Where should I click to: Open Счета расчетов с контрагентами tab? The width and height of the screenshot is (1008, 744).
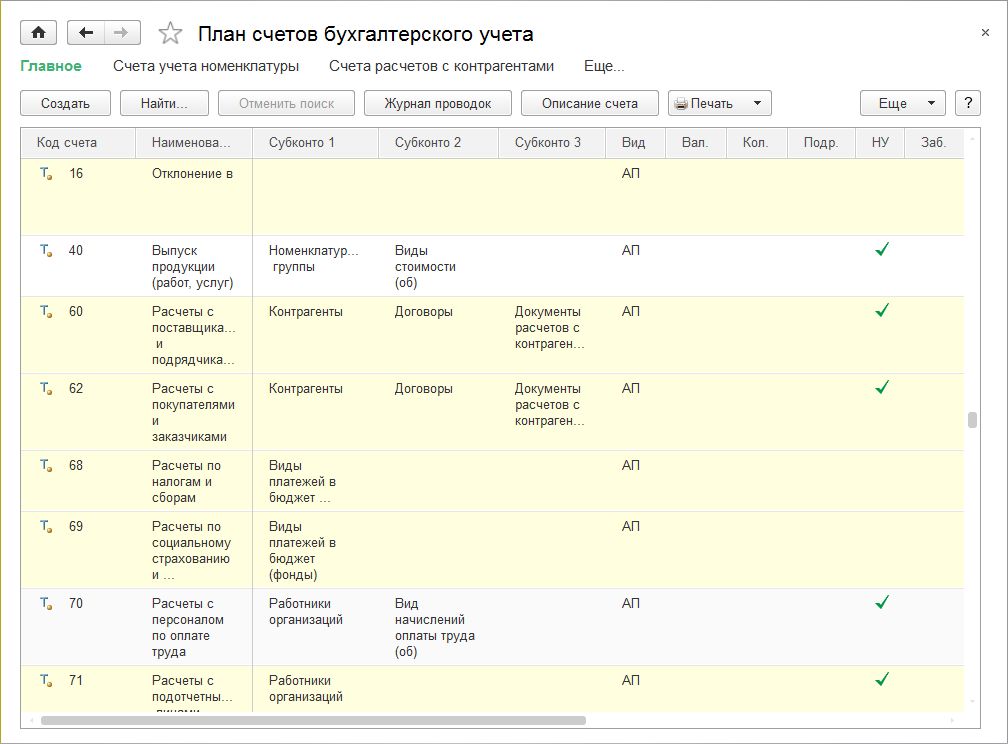pos(441,66)
